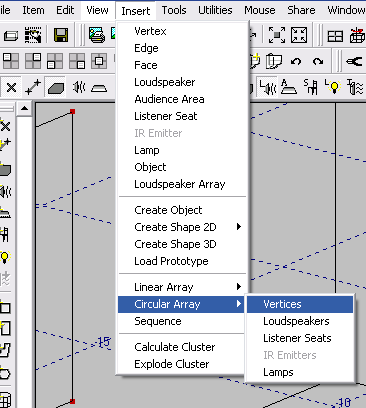Open the Insert menu
Viewport: 366px width, 408px height.
tap(136, 11)
